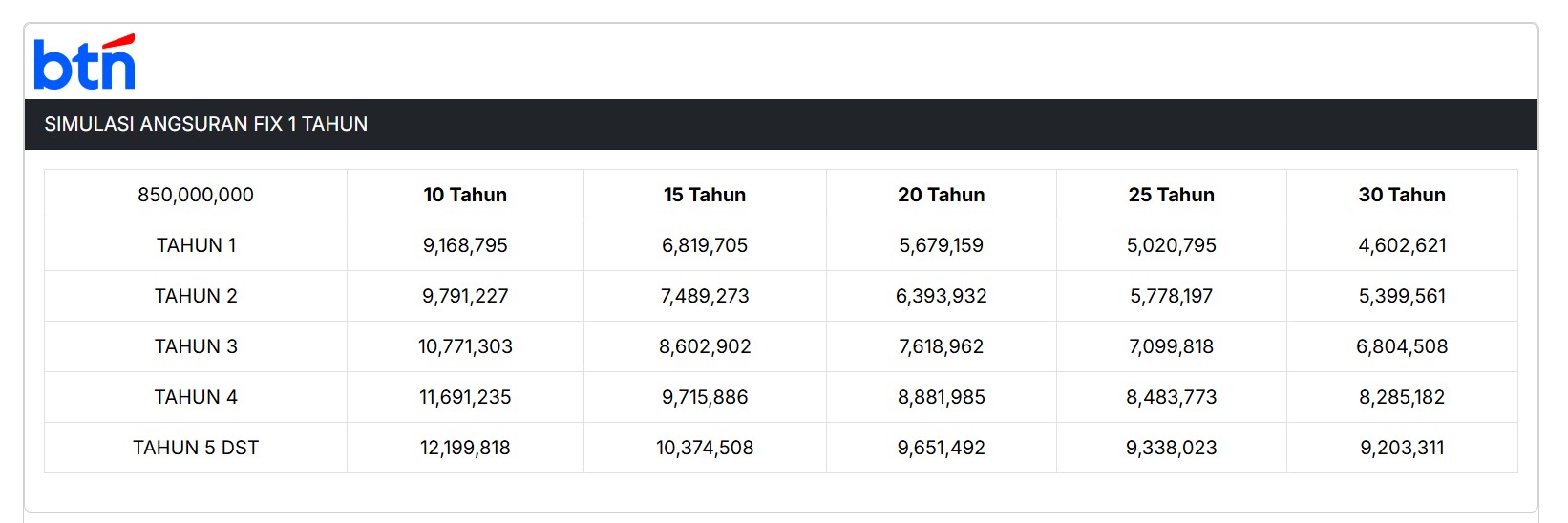Viewport: 1568px width, 523px height.
Task: Select the 10 Tahun column header
Action: [x=465, y=195]
